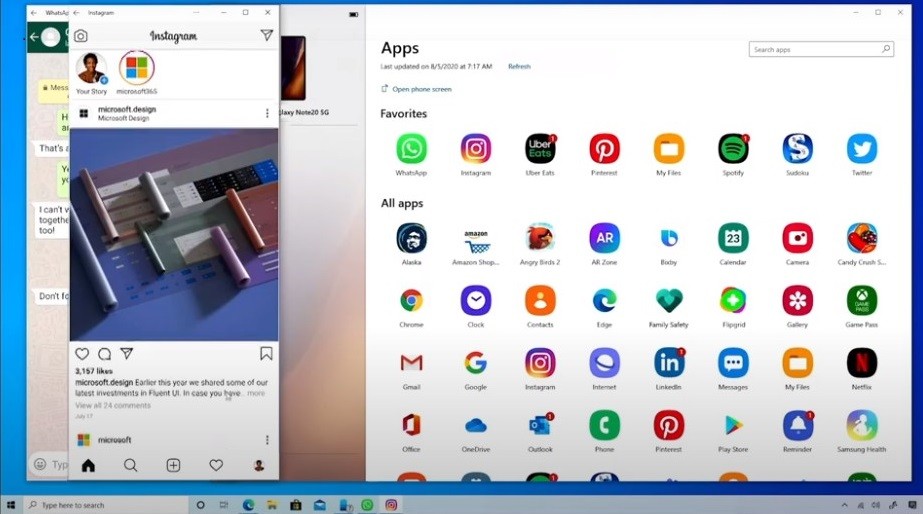Open microsoft.design post options menu
The height and width of the screenshot is (514, 923).
(267, 113)
